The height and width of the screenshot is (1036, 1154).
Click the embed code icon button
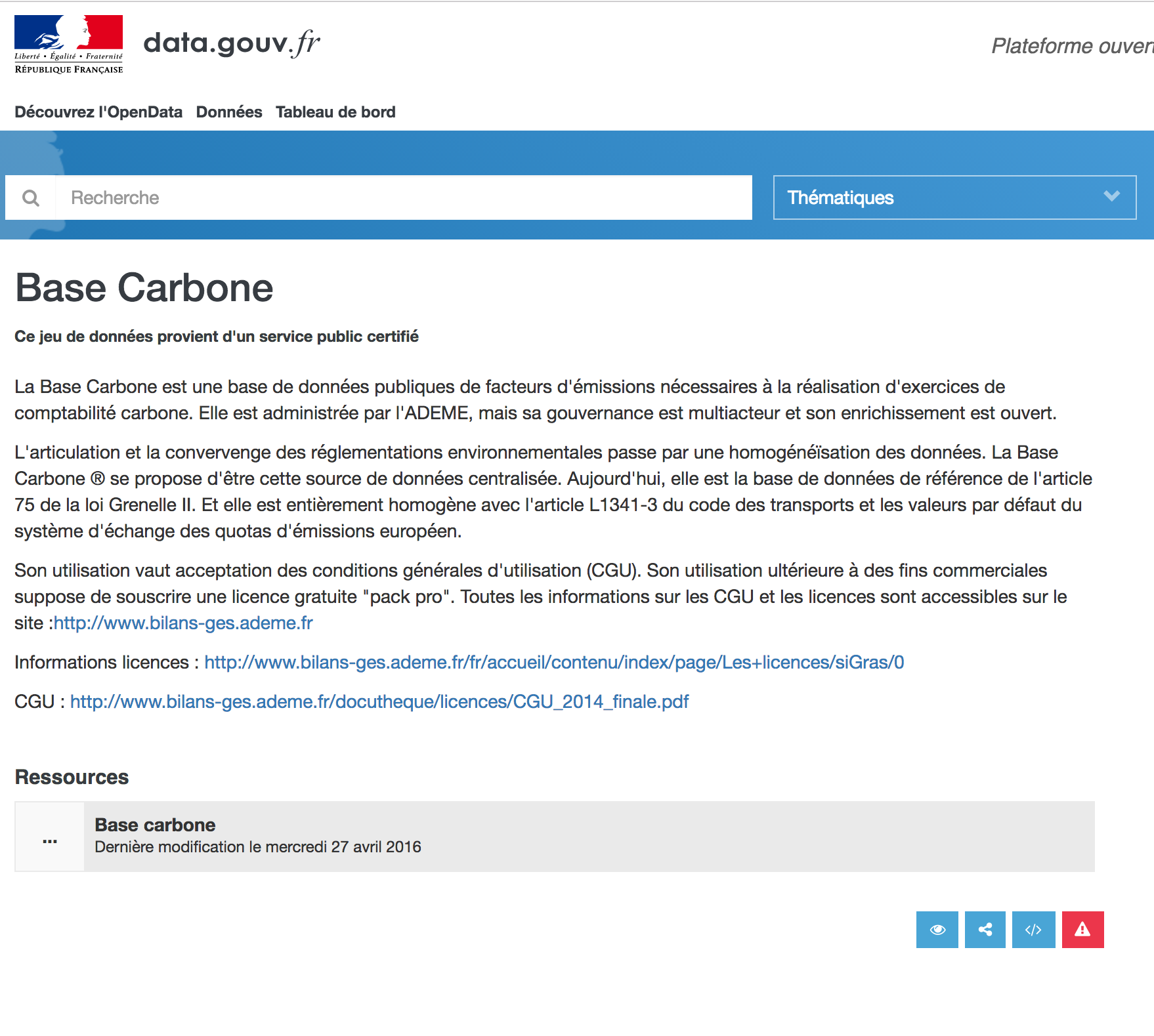click(x=1033, y=929)
